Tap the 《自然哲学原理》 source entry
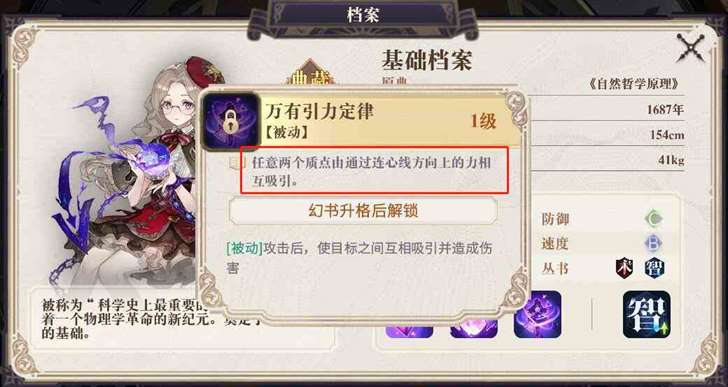Image resolution: width=728 pixels, height=387 pixels. tap(635, 84)
